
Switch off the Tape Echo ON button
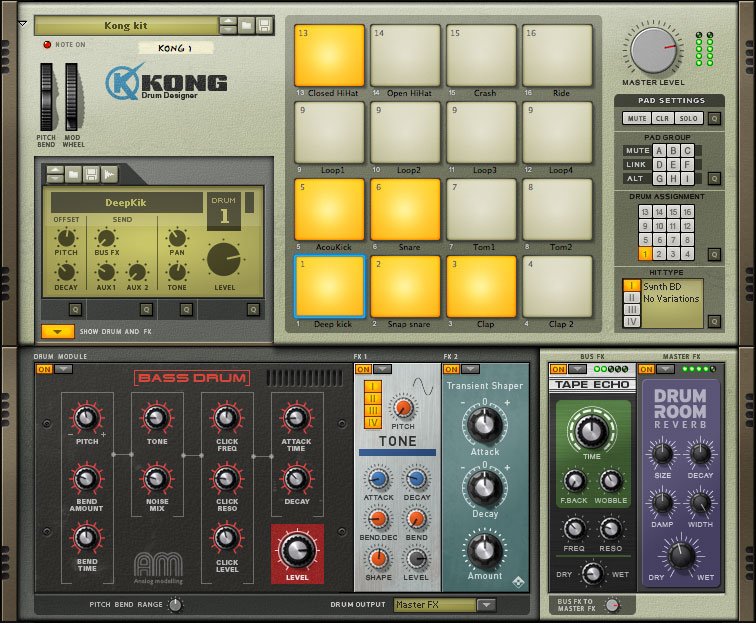click(x=557, y=369)
